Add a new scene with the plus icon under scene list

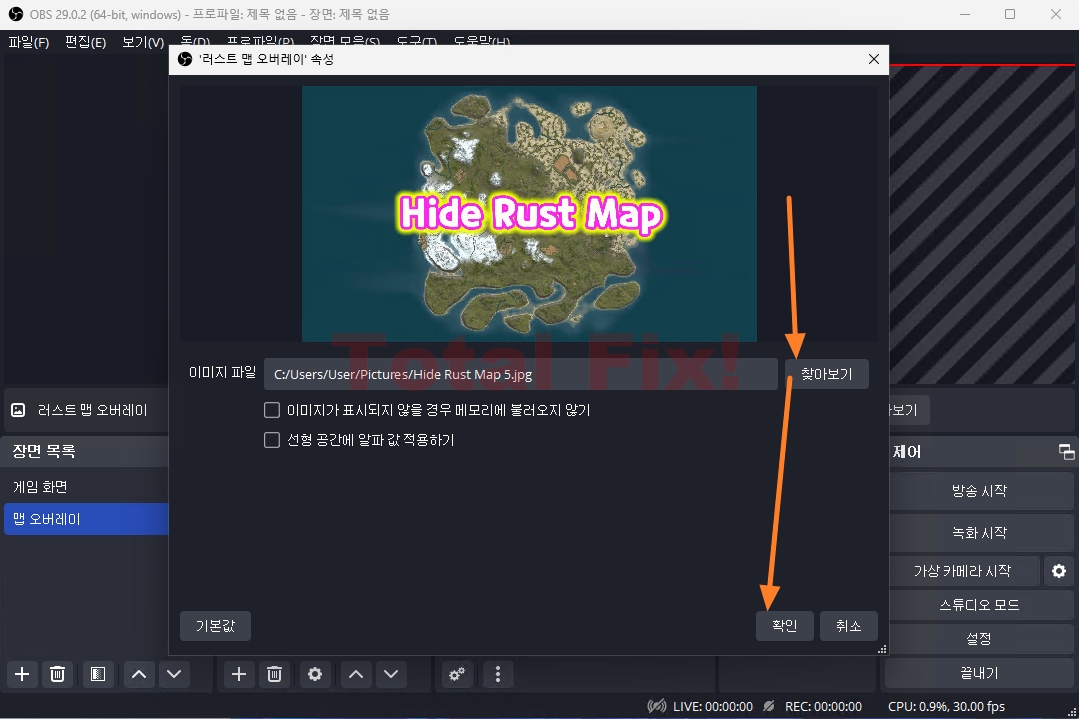(22, 674)
